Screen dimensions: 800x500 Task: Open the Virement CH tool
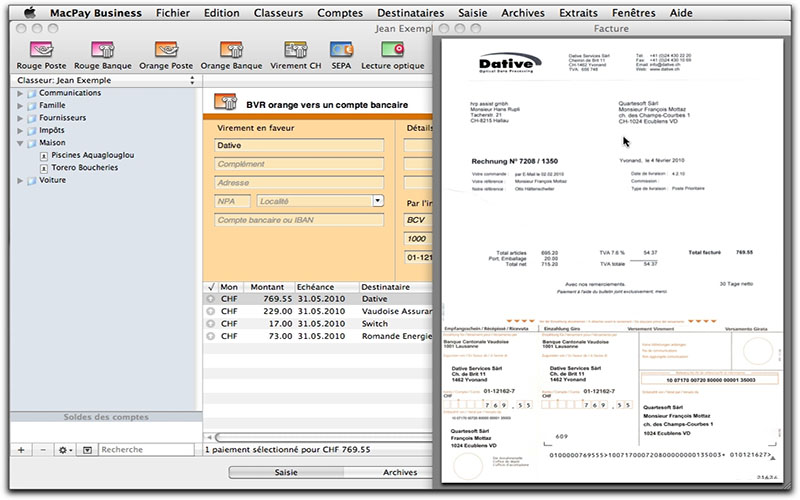296,50
